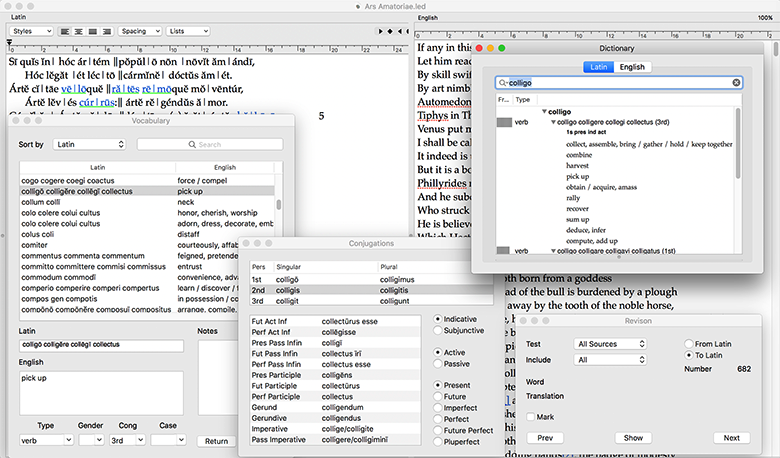Click diamond tab stop marker in Latin toolbar
The height and width of the screenshot is (458, 780).
click(390, 31)
